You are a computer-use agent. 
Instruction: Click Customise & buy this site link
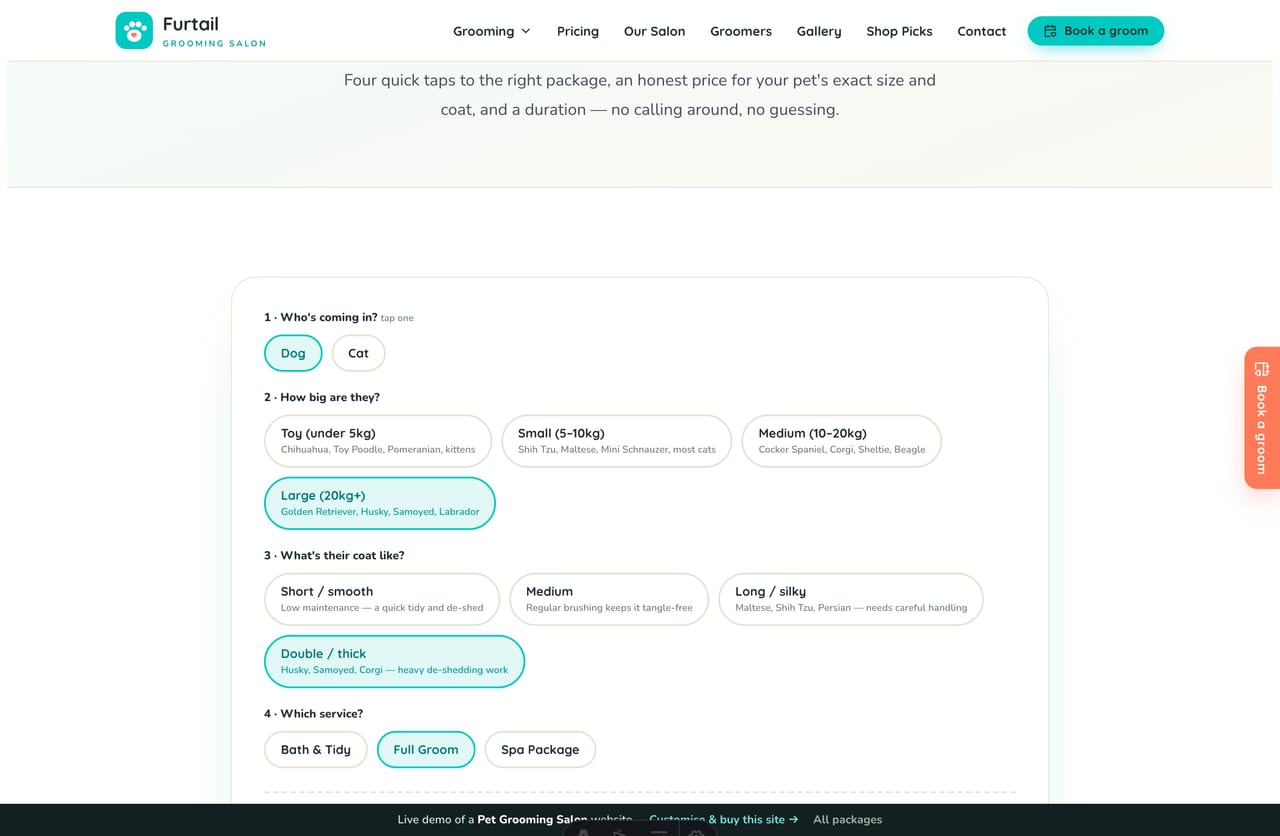(x=724, y=819)
